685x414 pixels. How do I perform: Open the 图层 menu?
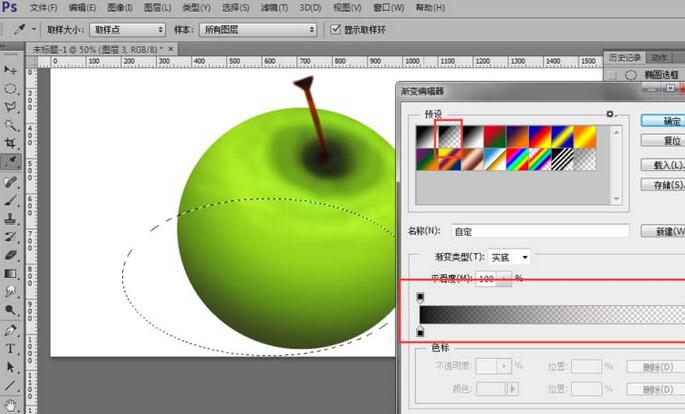click(x=154, y=7)
